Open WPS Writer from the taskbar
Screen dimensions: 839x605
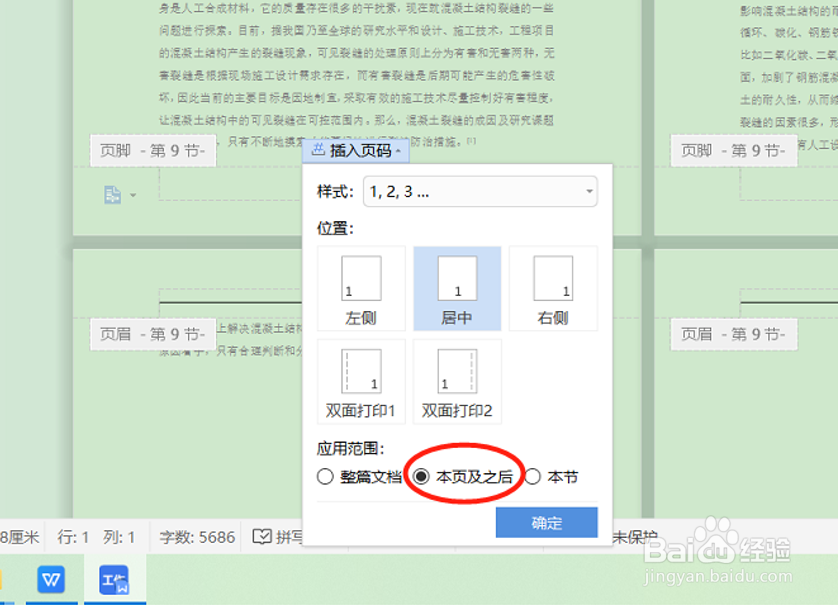coord(50,579)
